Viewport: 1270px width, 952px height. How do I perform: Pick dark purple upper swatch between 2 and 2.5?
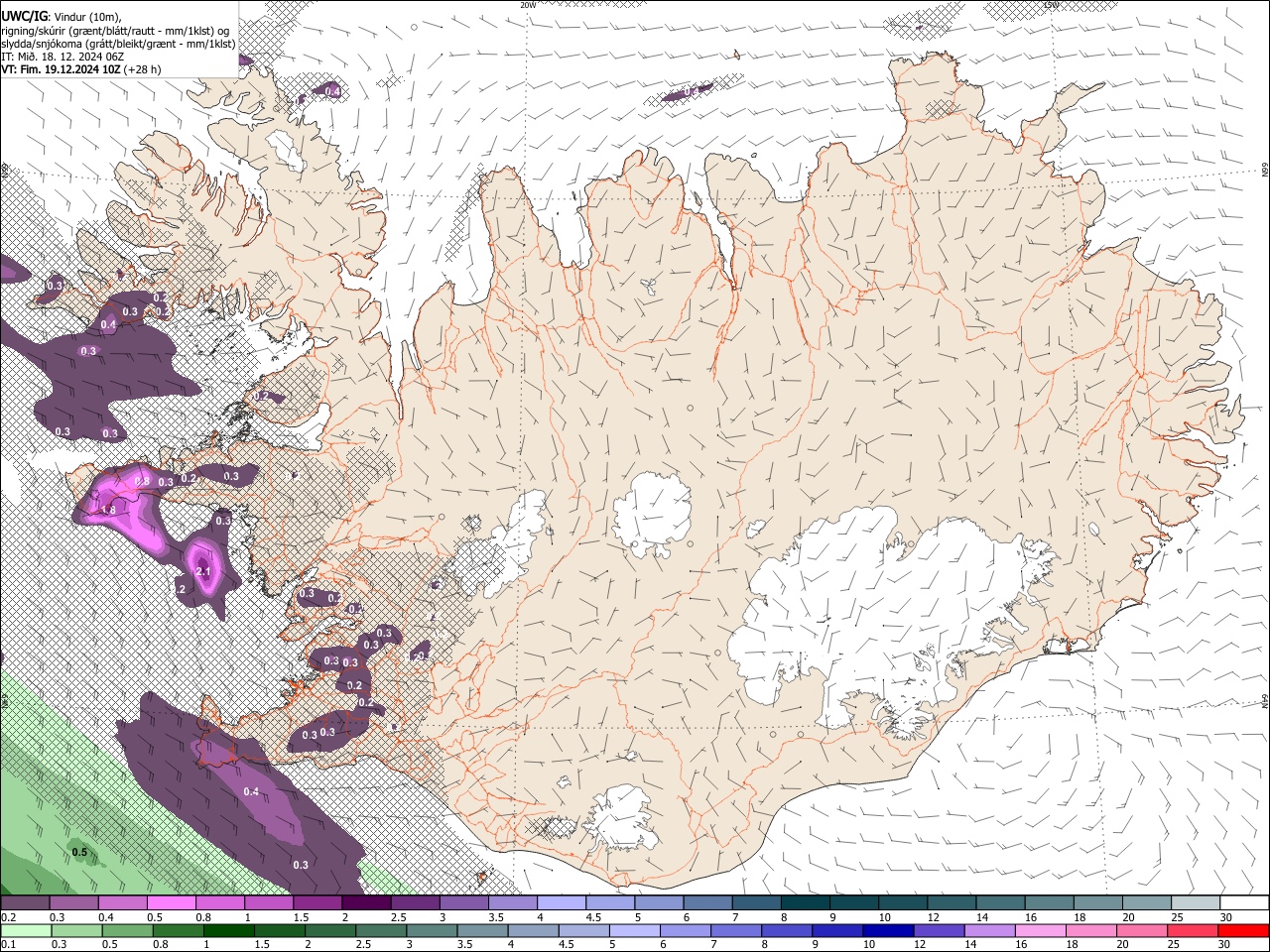[x=366, y=903]
